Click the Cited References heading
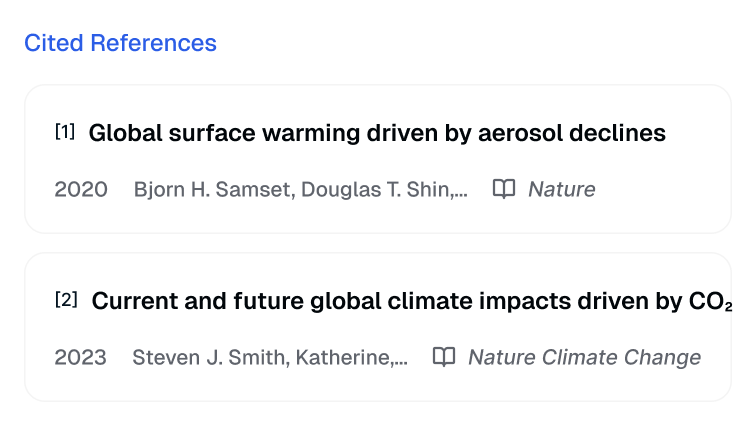The image size is (756, 426). (120, 43)
